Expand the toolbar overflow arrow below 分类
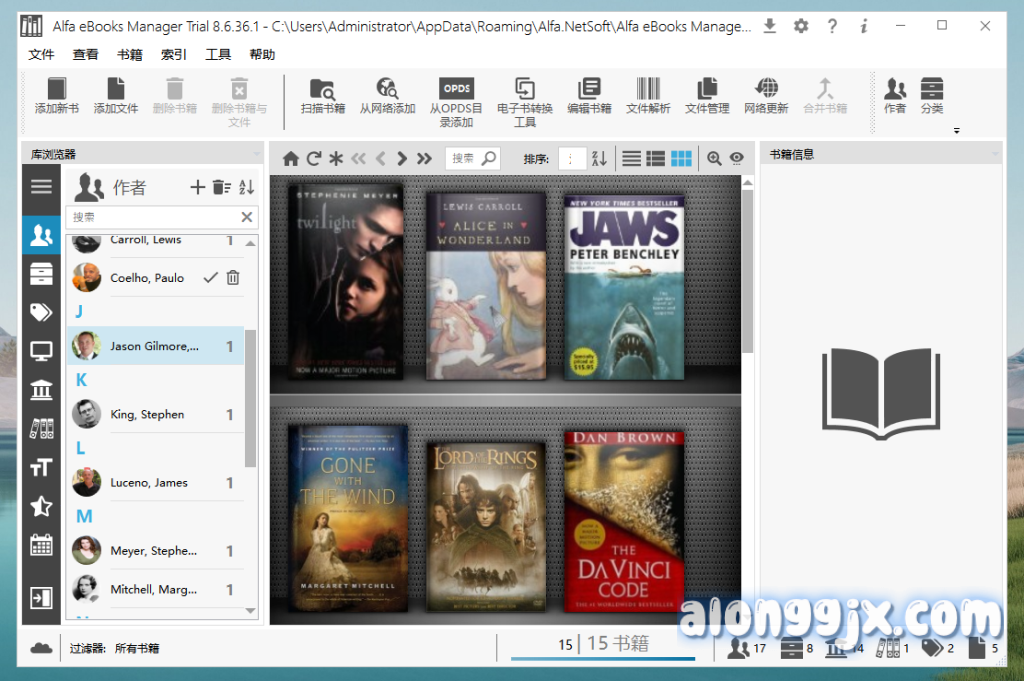Image resolution: width=1024 pixels, height=681 pixels. coord(956,131)
